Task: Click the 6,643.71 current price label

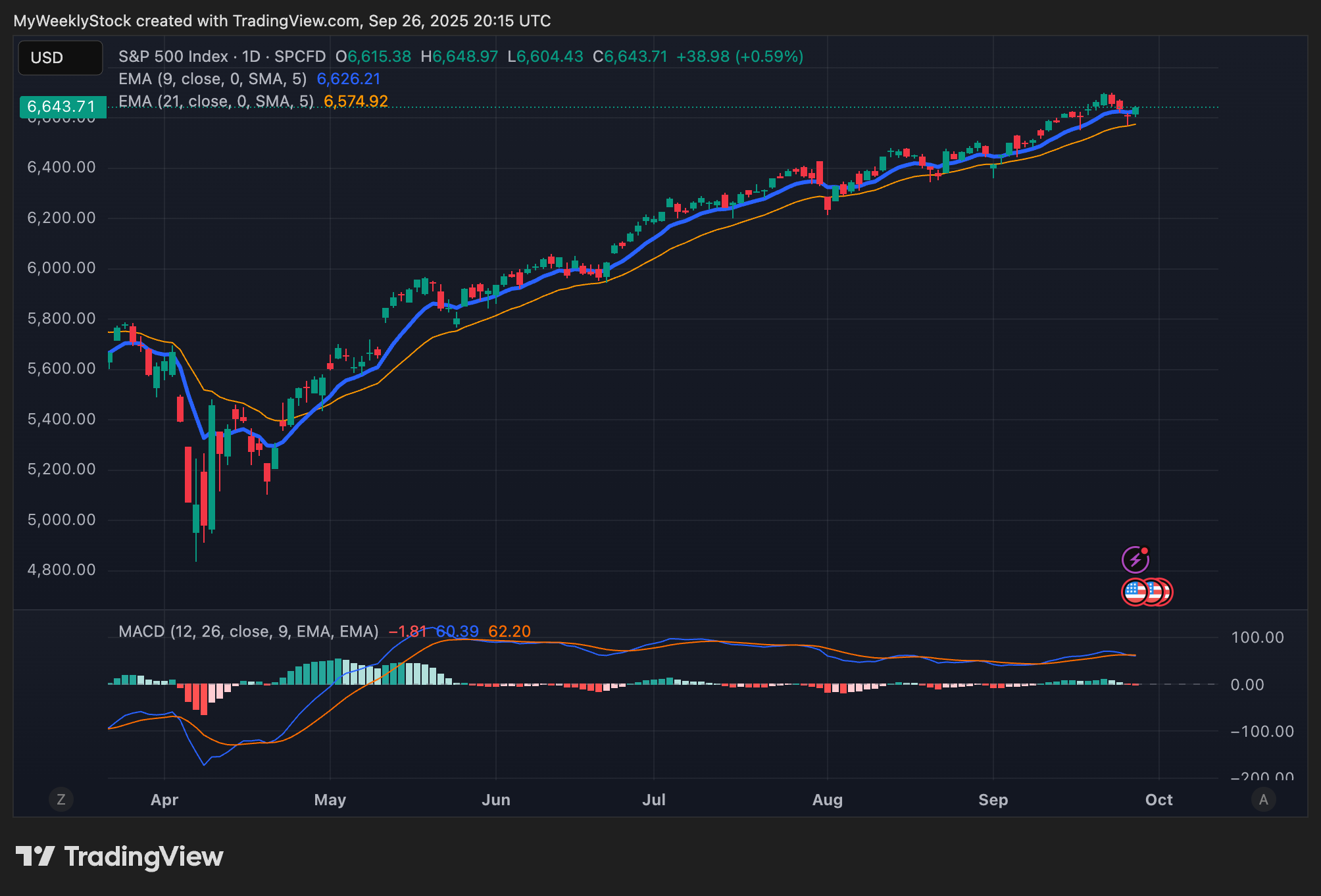Action: point(61,107)
